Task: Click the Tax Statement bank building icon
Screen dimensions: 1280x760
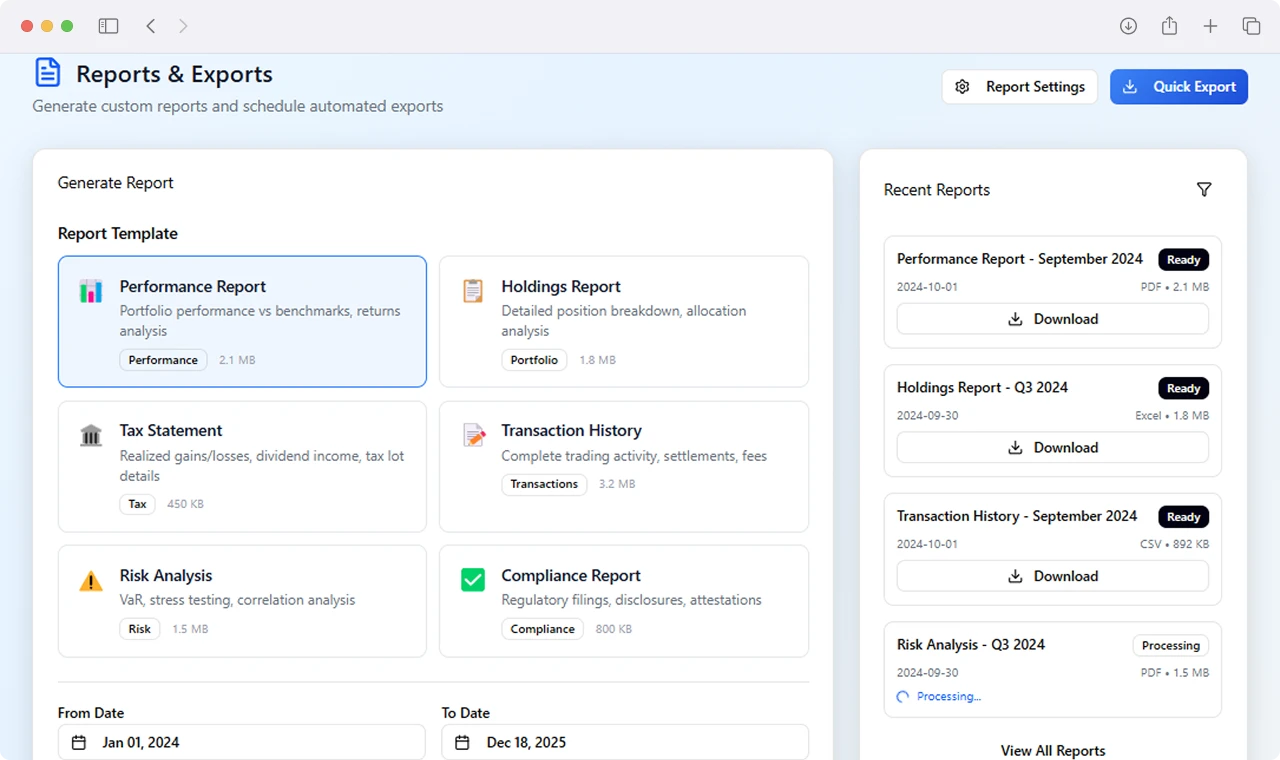Action: coord(91,435)
